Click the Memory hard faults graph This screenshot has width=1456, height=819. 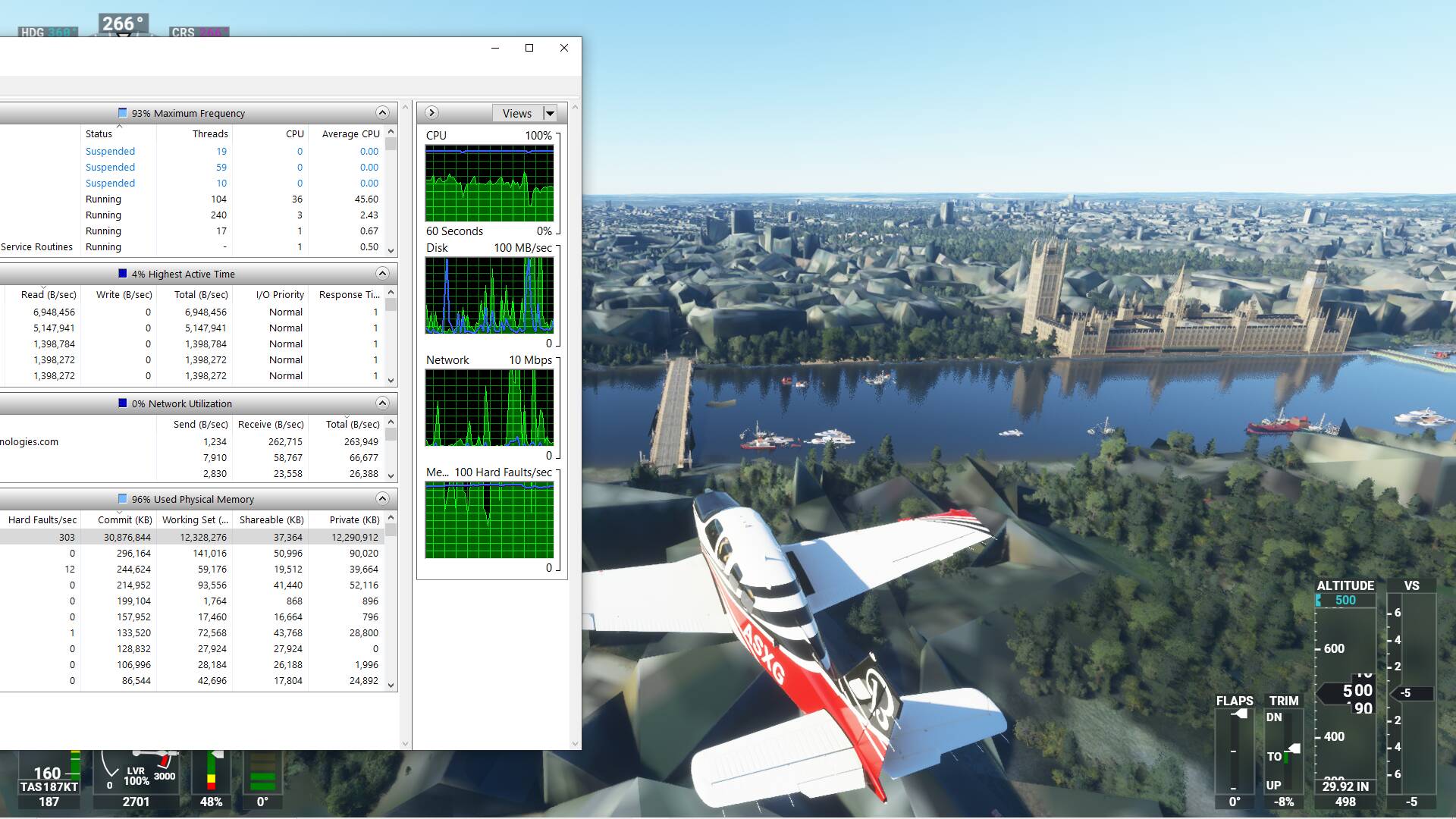(489, 520)
